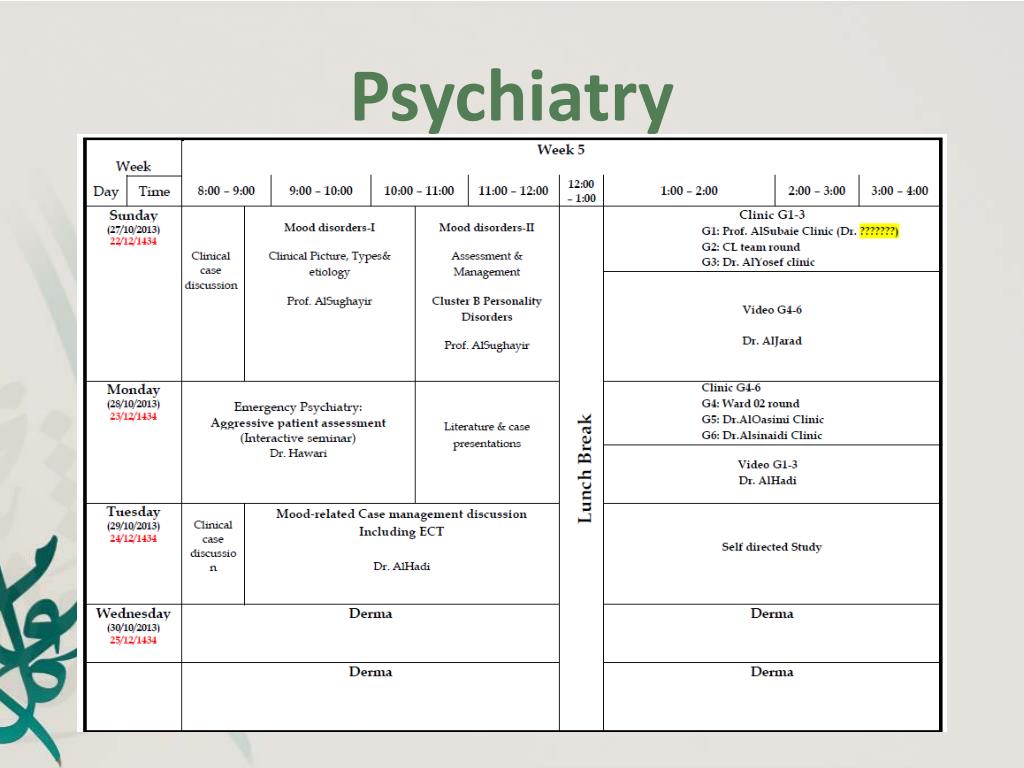Click the 10:00 – 11:00 time column header

tap(419, 191)
